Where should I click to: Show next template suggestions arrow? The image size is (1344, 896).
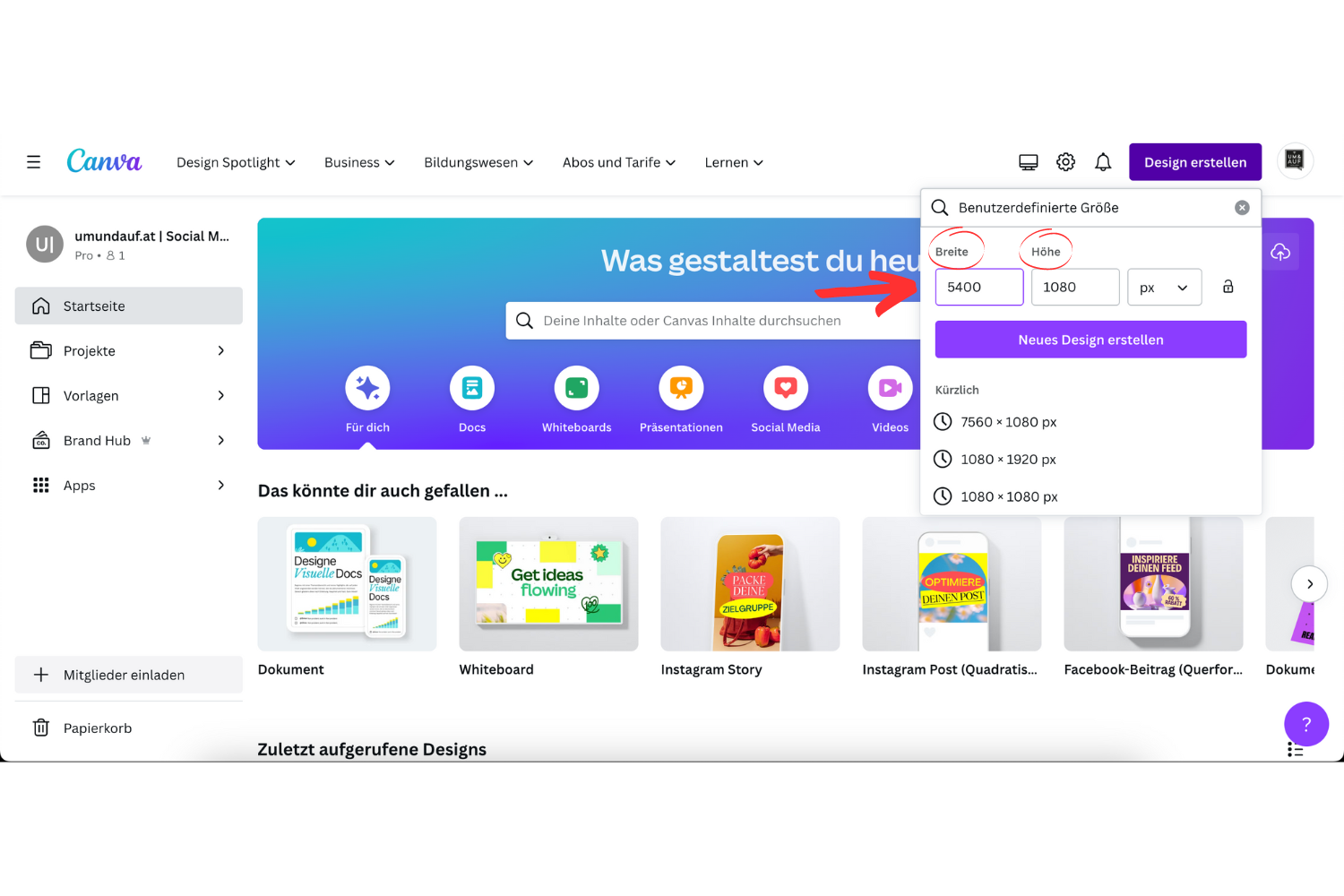(1310, 584)
